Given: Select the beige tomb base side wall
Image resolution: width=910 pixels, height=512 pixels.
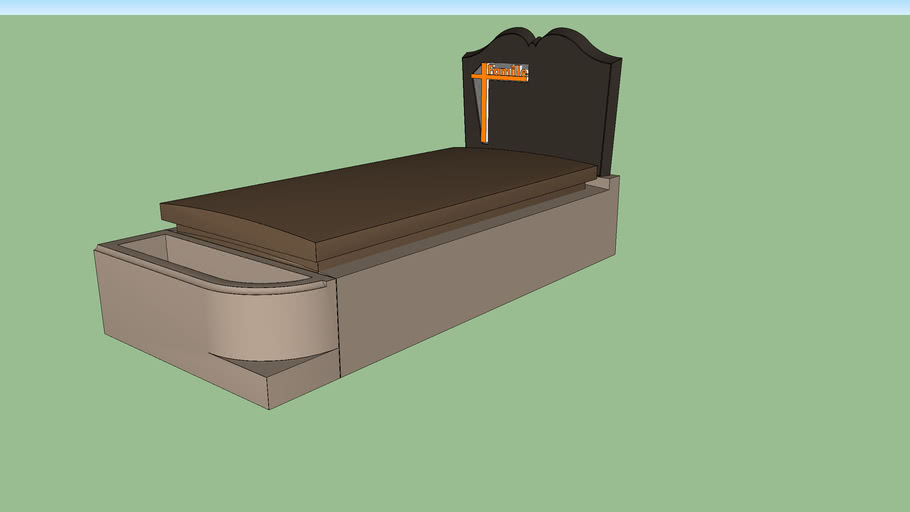Looking at the screenshot, I should click(x=479, y=279).
